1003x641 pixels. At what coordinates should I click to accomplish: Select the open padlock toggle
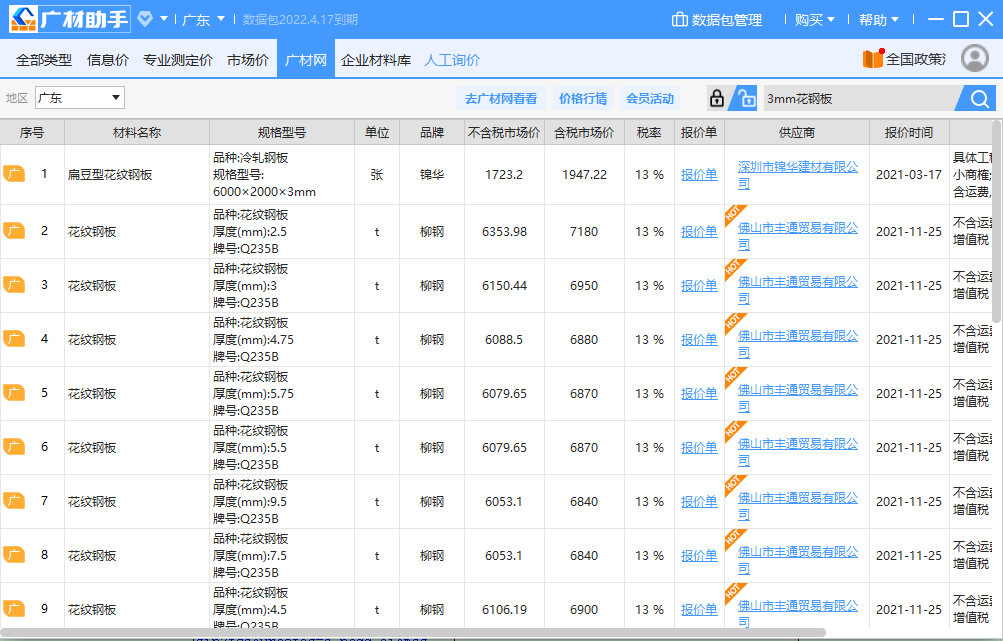[x=745, y=99]
